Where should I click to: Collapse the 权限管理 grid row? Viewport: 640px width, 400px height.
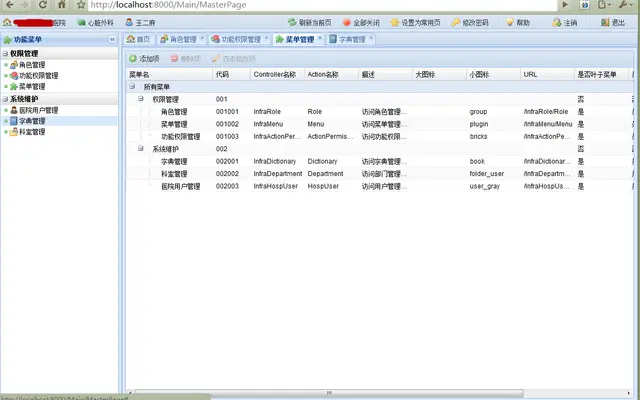pyautogui.click(x=141, y=99)
